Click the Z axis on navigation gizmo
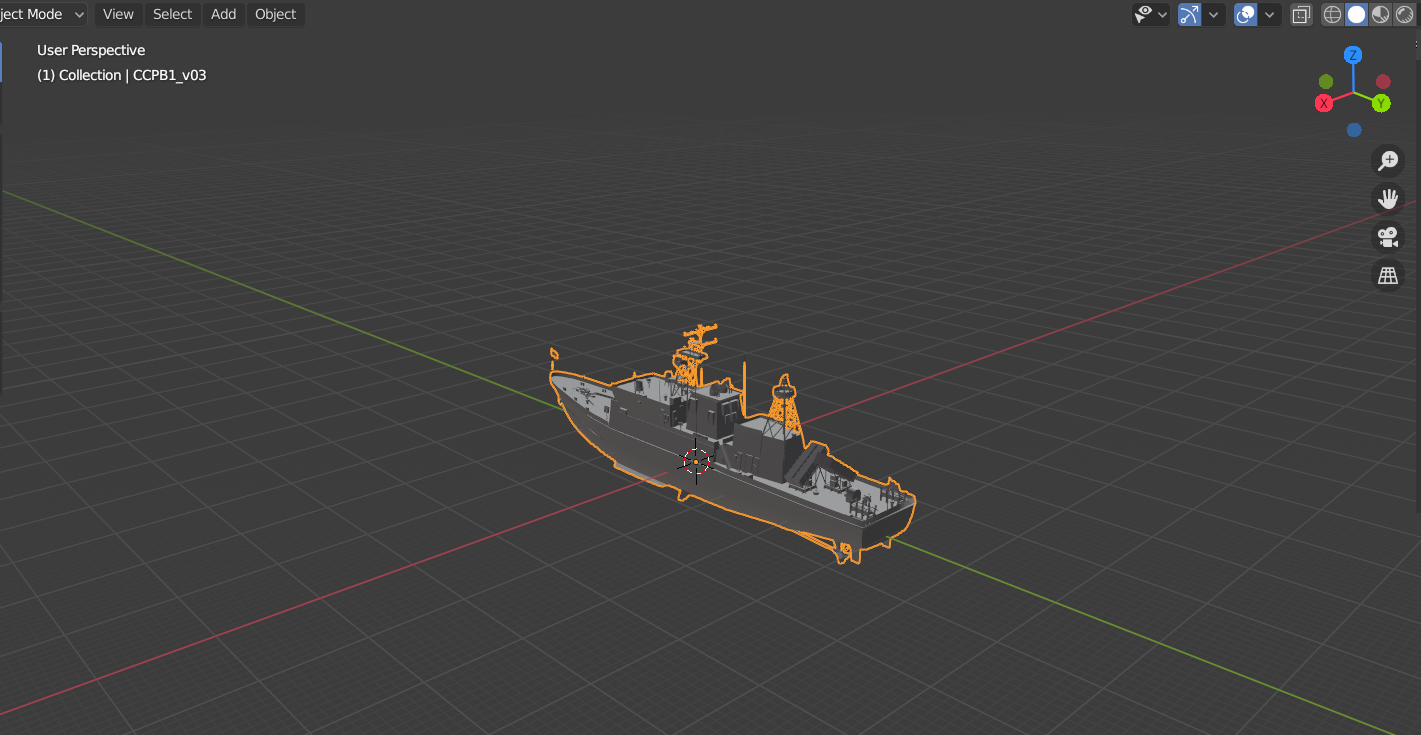 (1353, 55)
